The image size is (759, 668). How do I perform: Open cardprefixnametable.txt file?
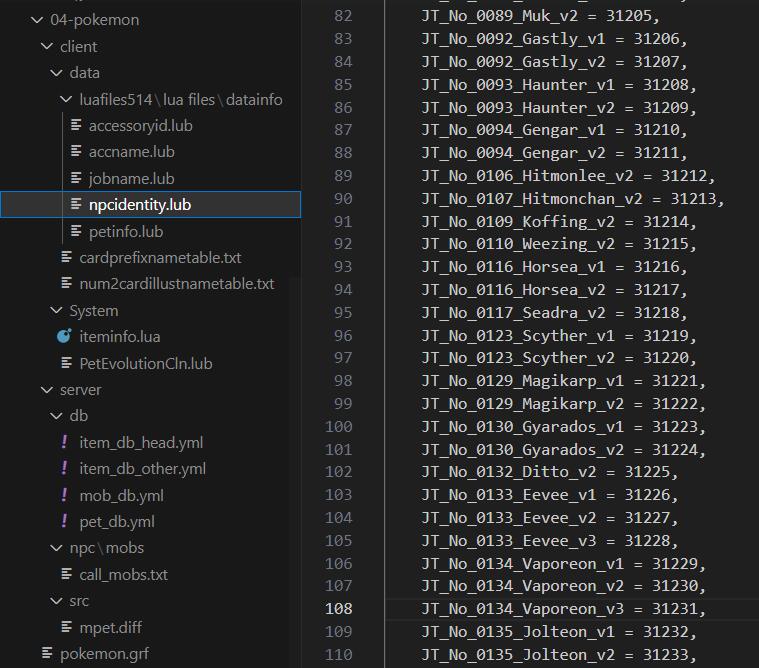160,258
